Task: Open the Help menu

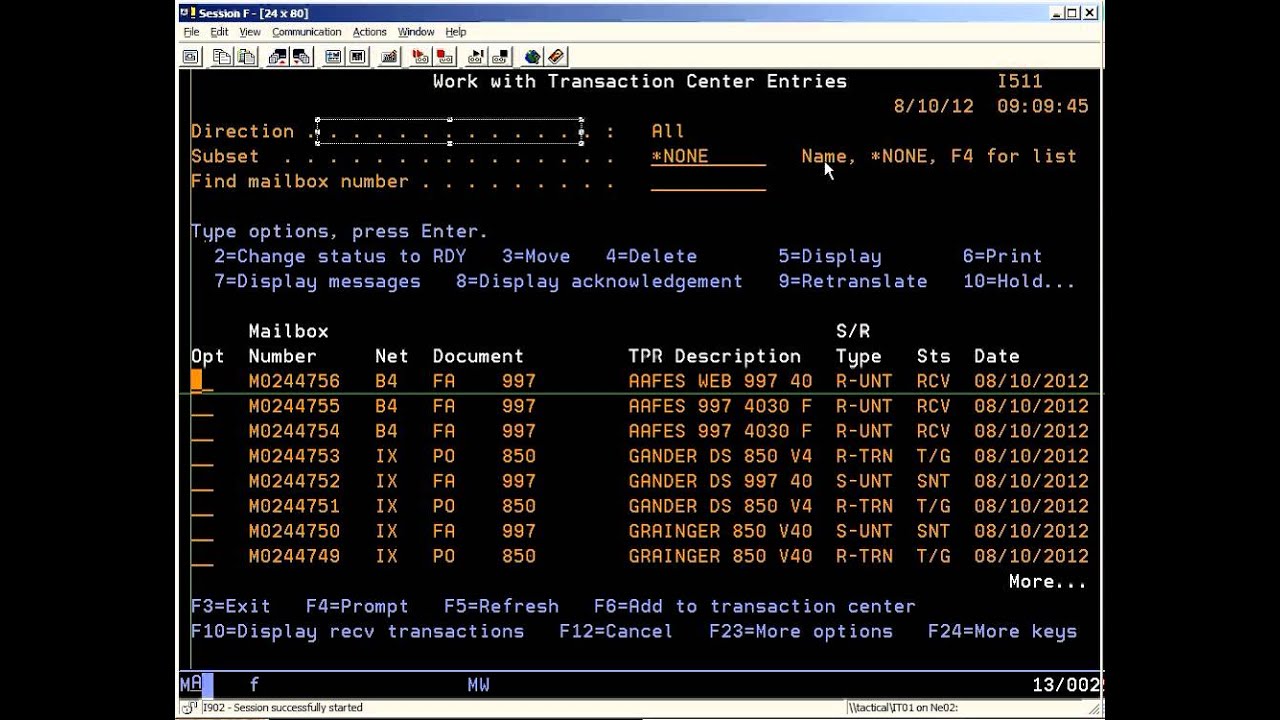Action: coord(456,32)
